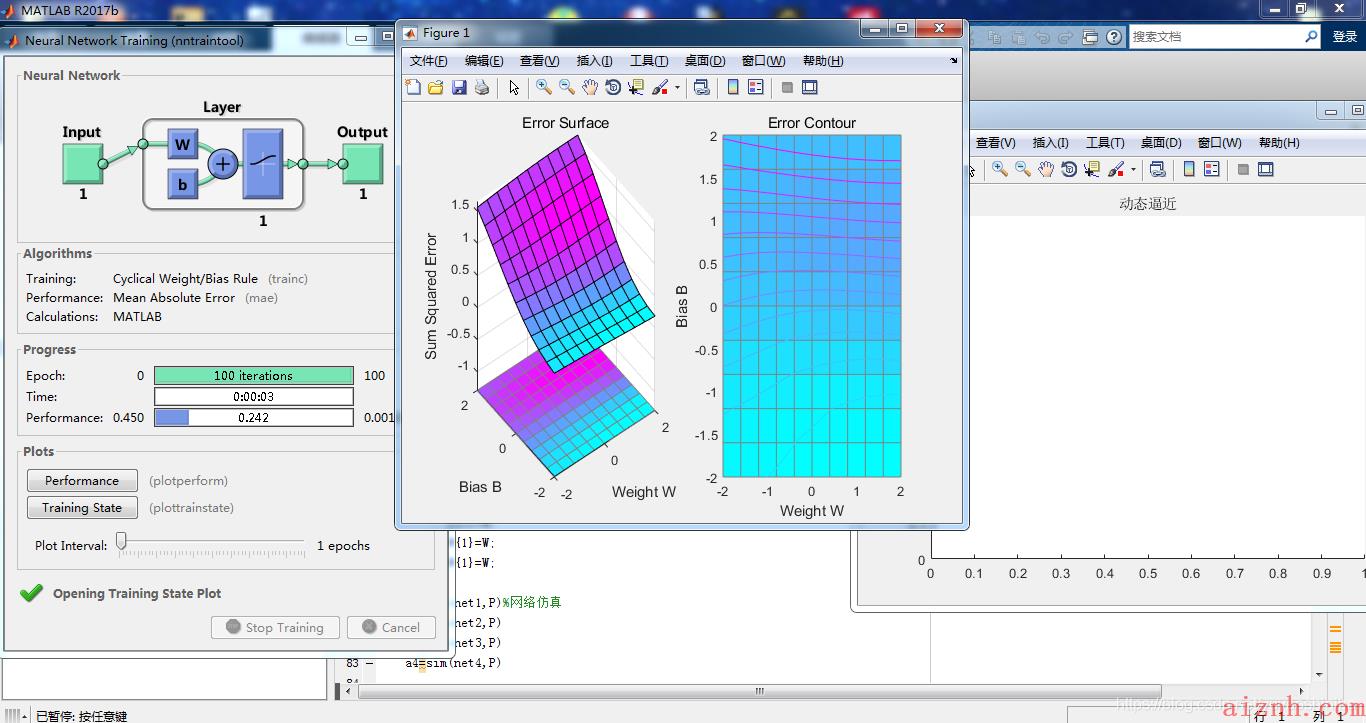Open 查看(V) menu in background figure window
Viewport: 1366px width, 723px height.
click(996, 143)
